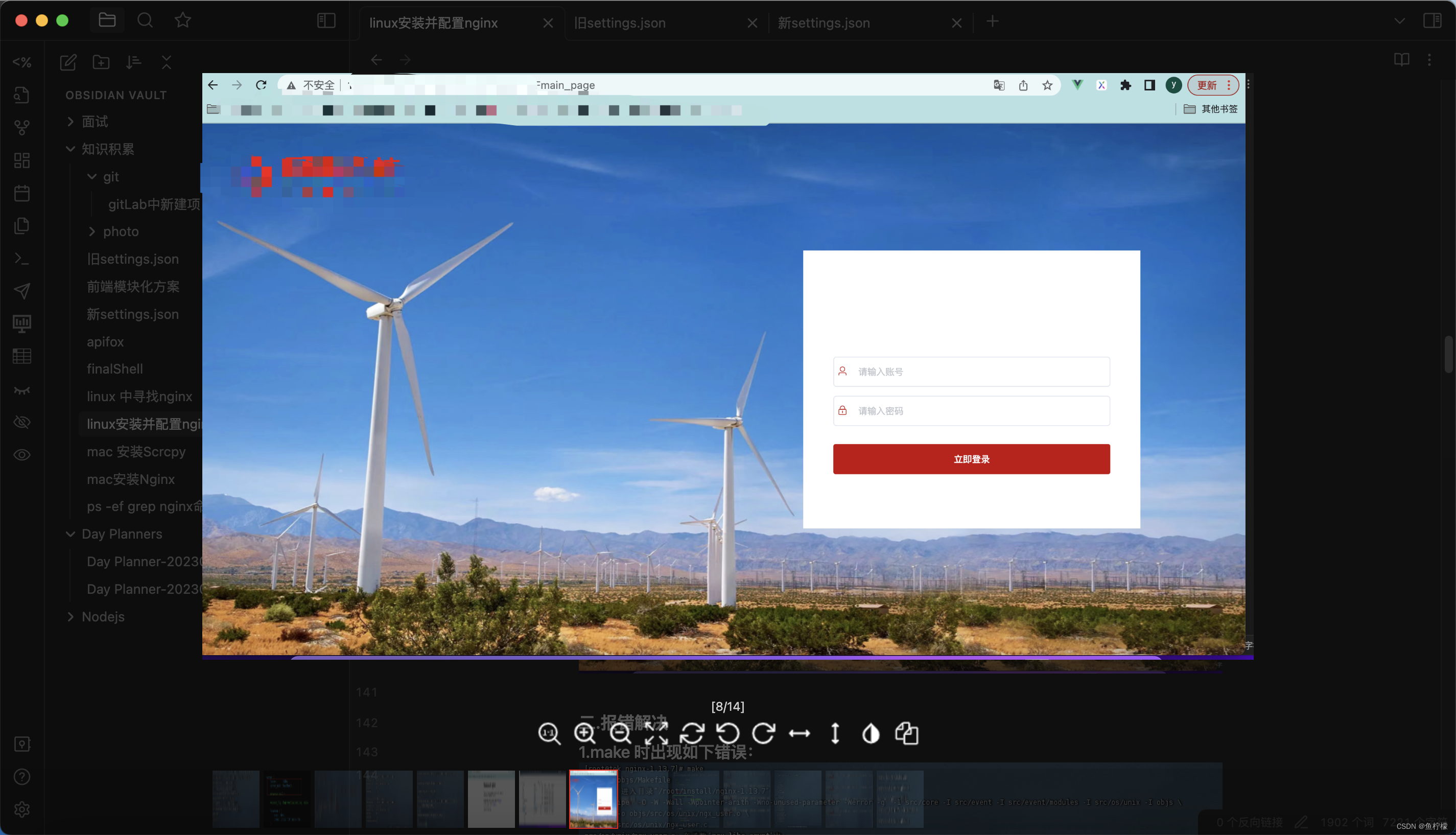Image resolution: width=1456 pixels, height=835 pixels.
Task: Navigate forward in note history
Action: pos(405,60)
